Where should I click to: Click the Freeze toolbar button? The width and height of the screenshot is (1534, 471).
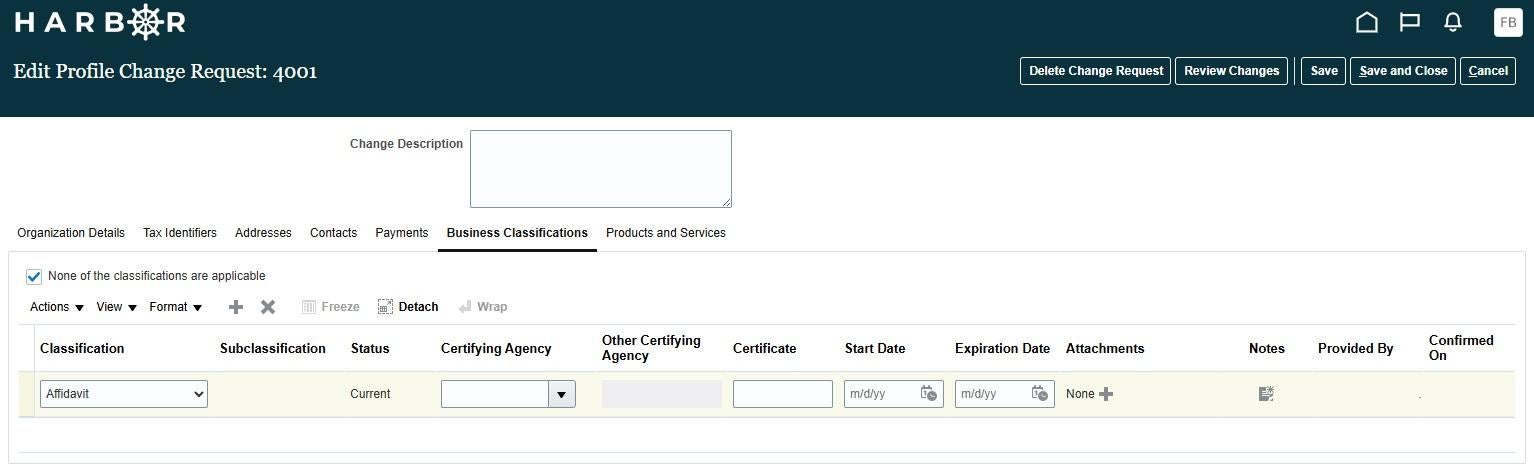(x=330, y=307)
